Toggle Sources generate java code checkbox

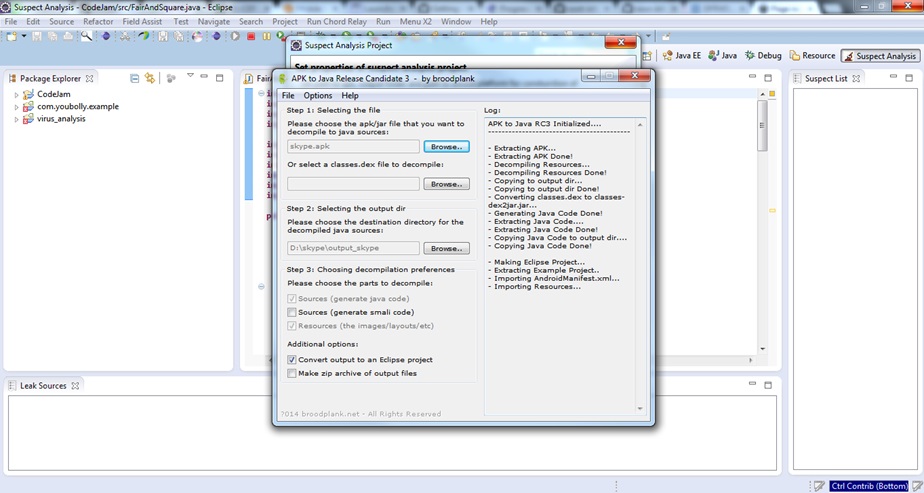pos(292,299)
